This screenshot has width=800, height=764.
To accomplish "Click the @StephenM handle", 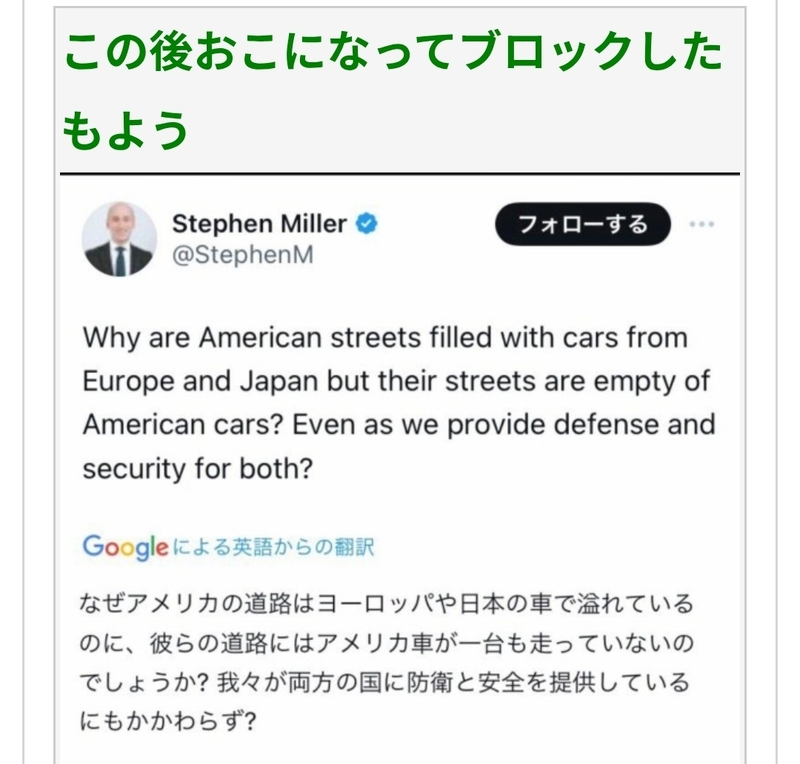I will [x=243, y=255].
